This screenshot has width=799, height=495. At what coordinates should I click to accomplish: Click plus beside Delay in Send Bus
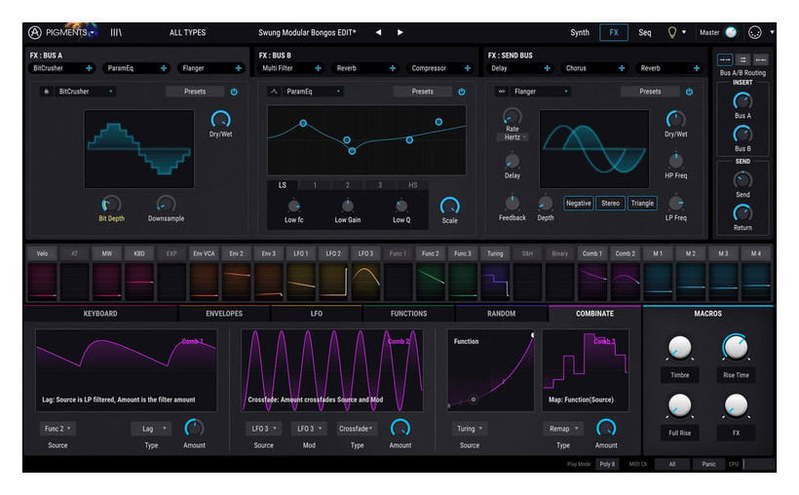tap(547, 68)
